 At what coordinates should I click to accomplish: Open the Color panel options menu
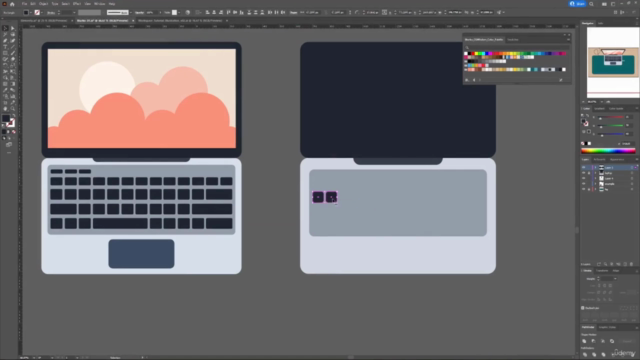pos(636,109)
